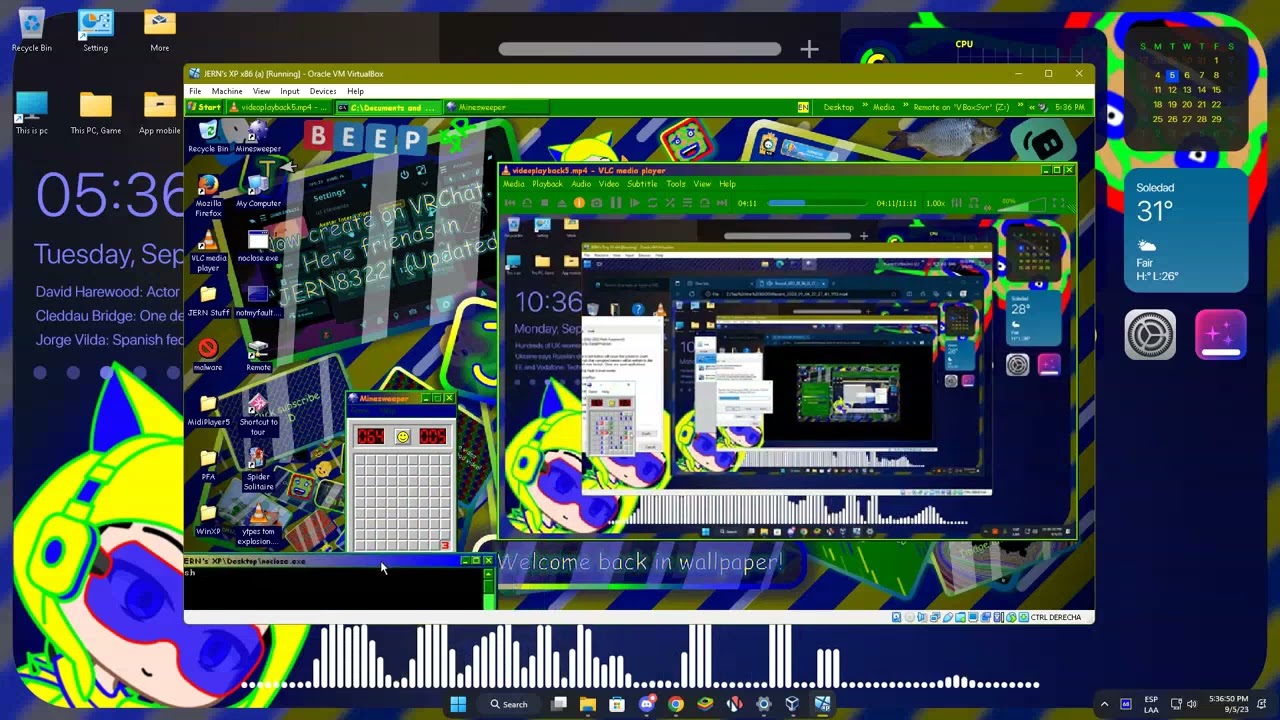Viewport: 1280px width, 720px height.
Task: Open the Windows Start button on taskbar
Action: pyautogui.click(x=458, y=704)
